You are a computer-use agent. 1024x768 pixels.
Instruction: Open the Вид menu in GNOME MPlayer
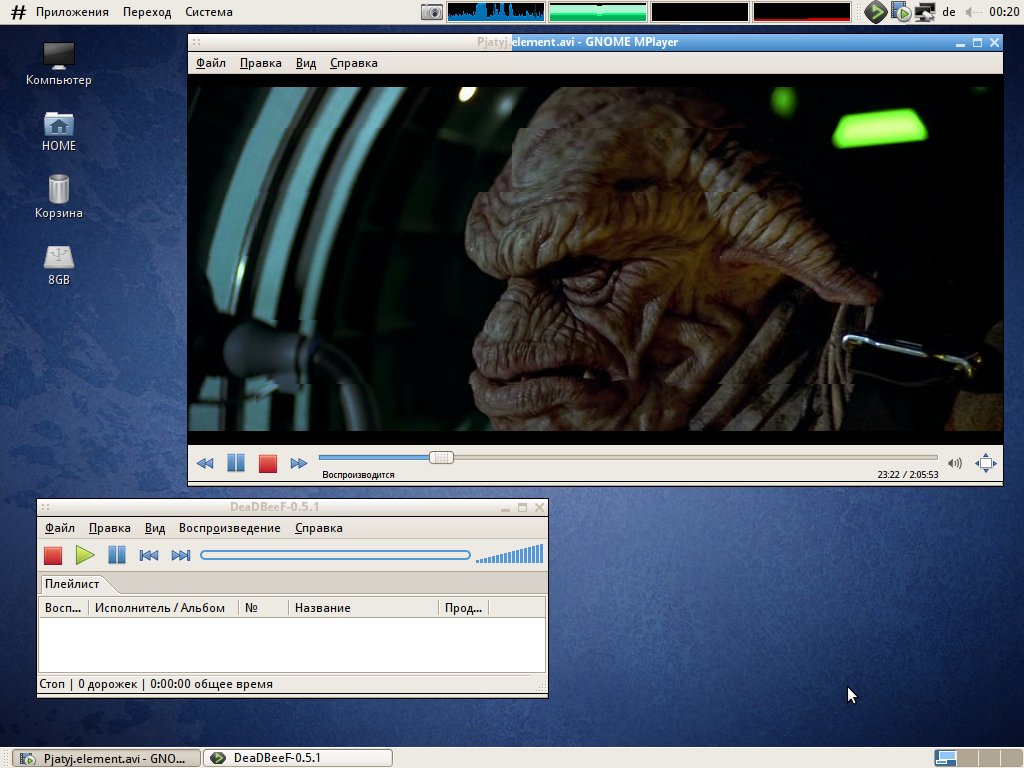coord(306,63)
